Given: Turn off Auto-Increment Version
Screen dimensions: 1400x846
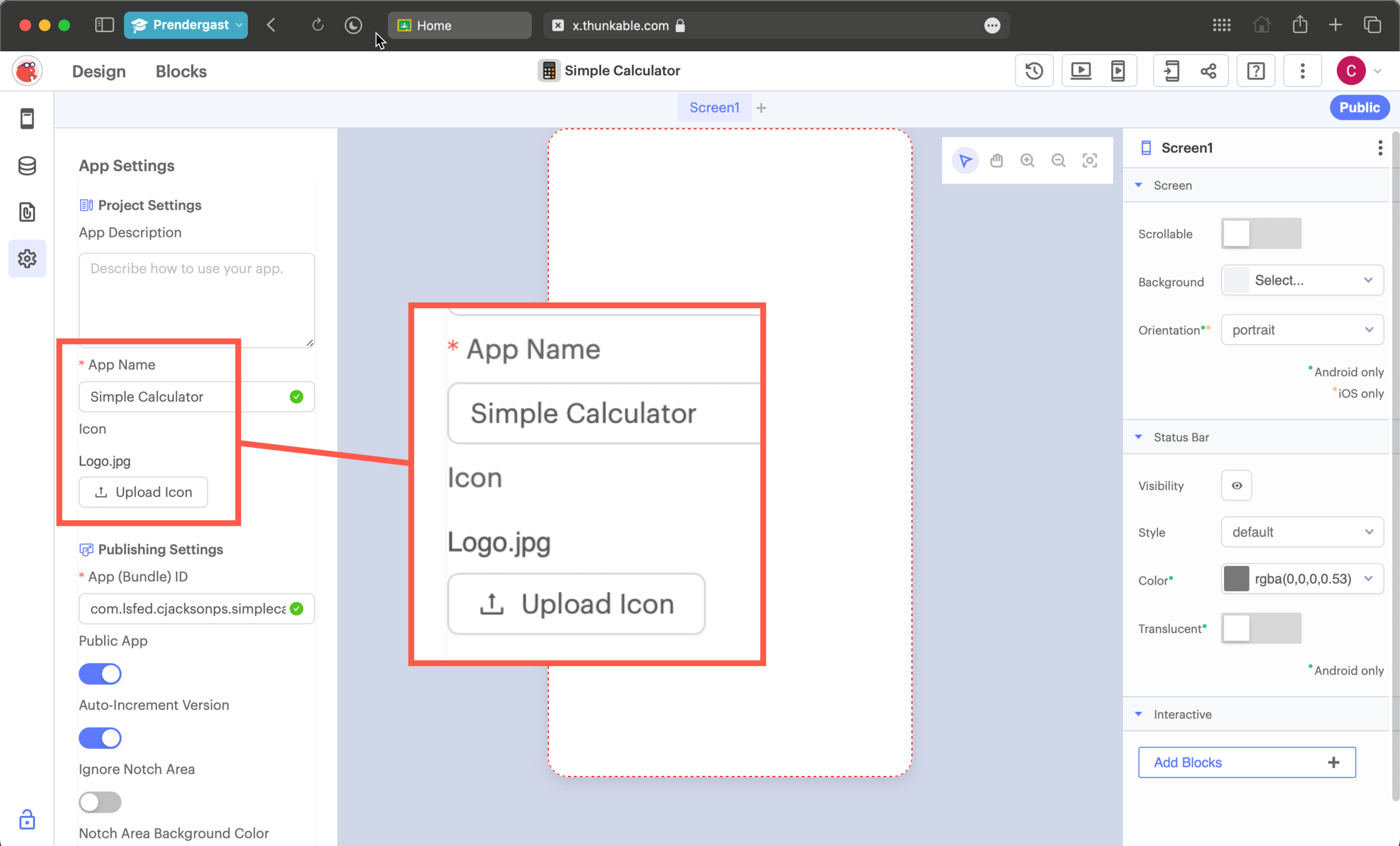Looking at the screenshot, I should [x=100, y=738].
